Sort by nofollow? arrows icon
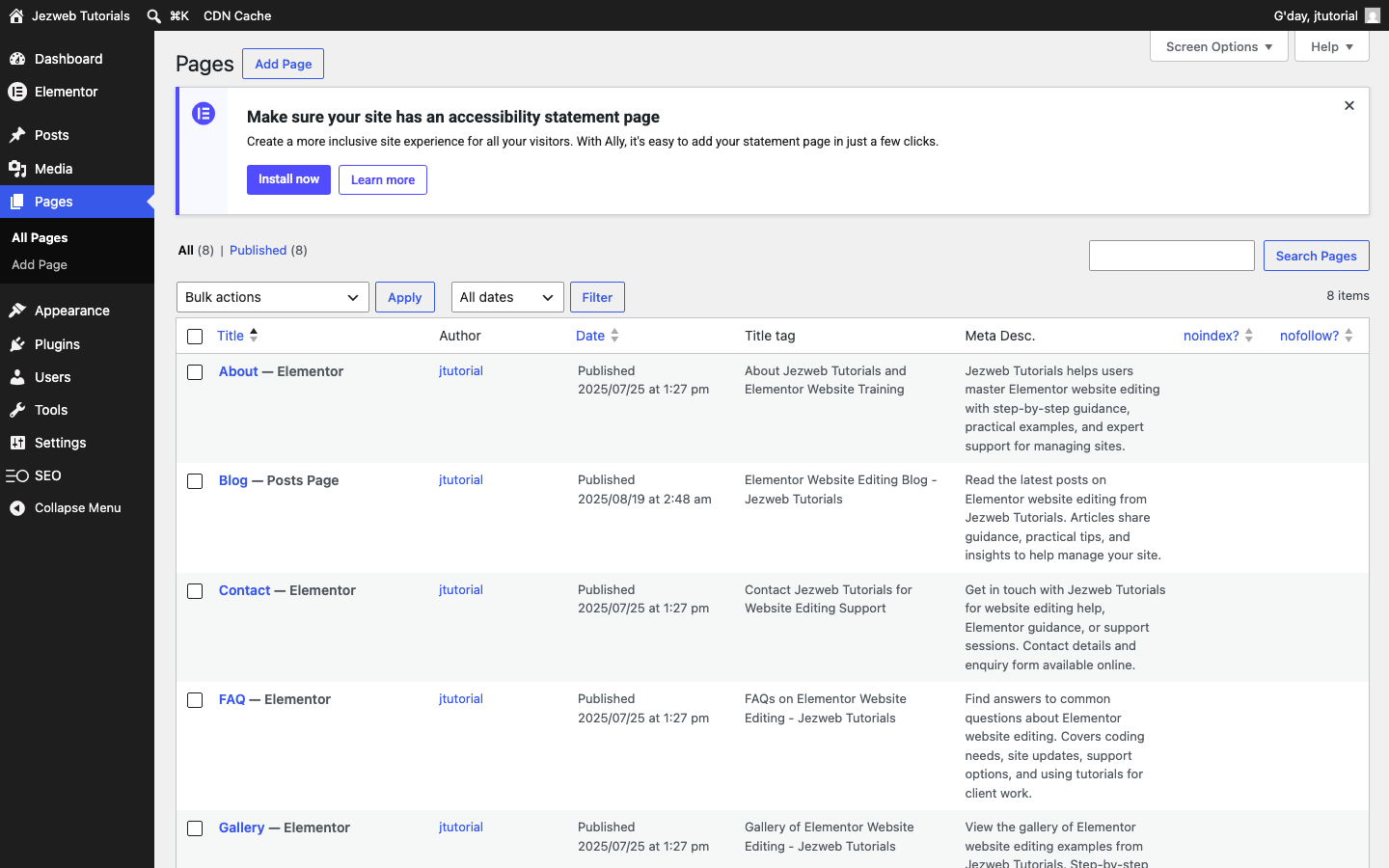The image size is (1389, 868). [1348, 336]
